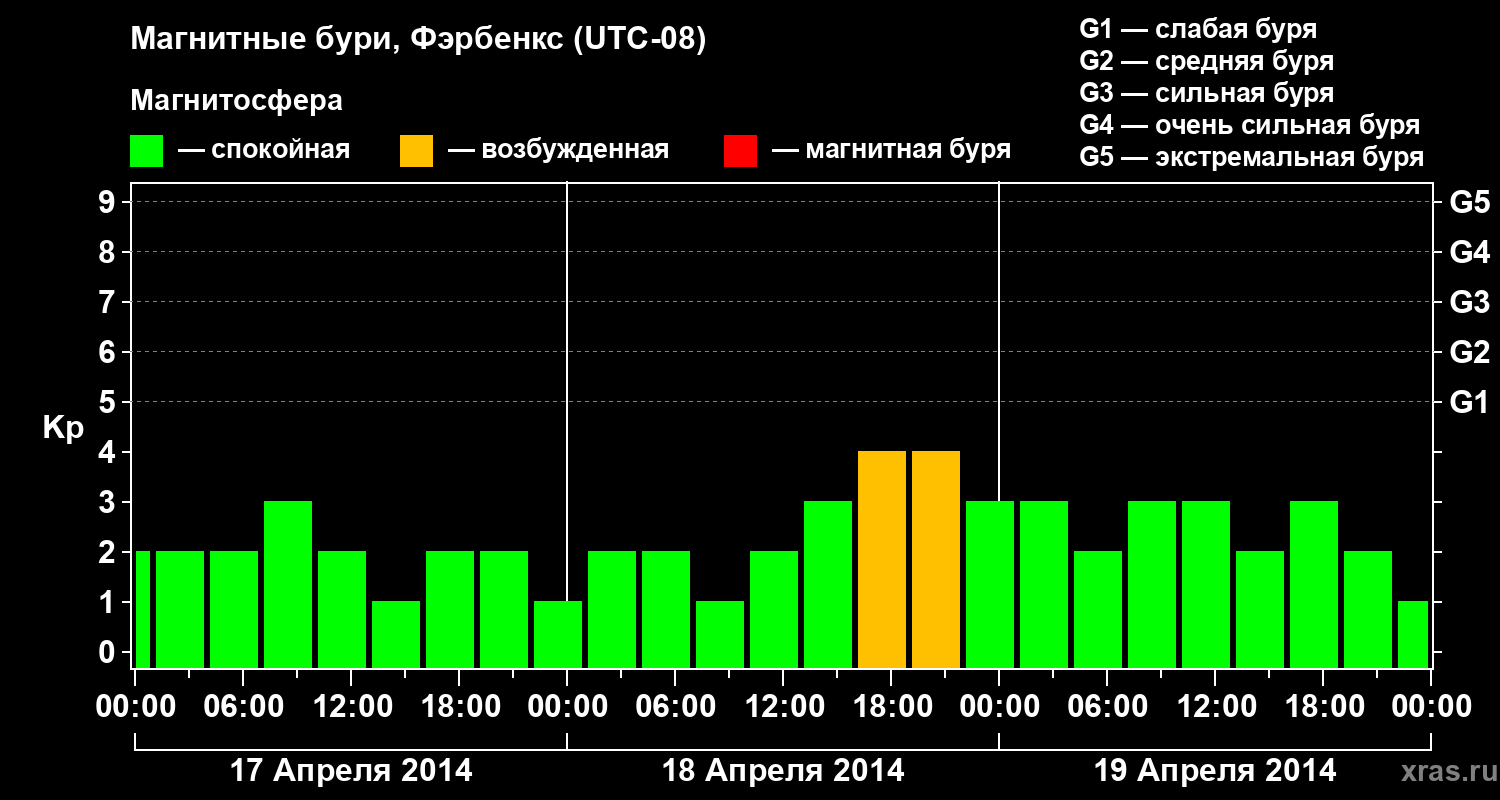Click the '17 Апреля 2014' date label
Viewport: 1500px width, 800px height.
[x=351, y=771]
